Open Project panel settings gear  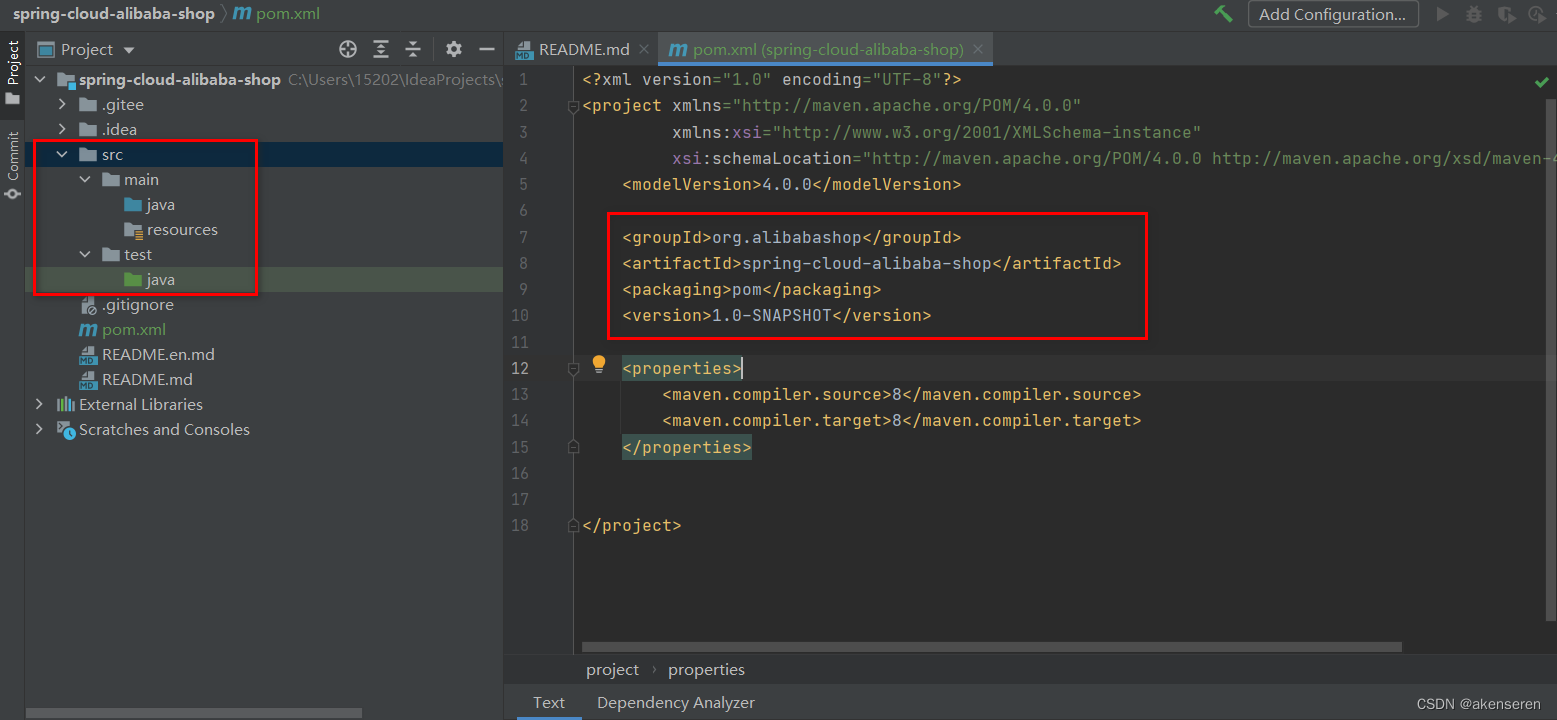(454, 49)
